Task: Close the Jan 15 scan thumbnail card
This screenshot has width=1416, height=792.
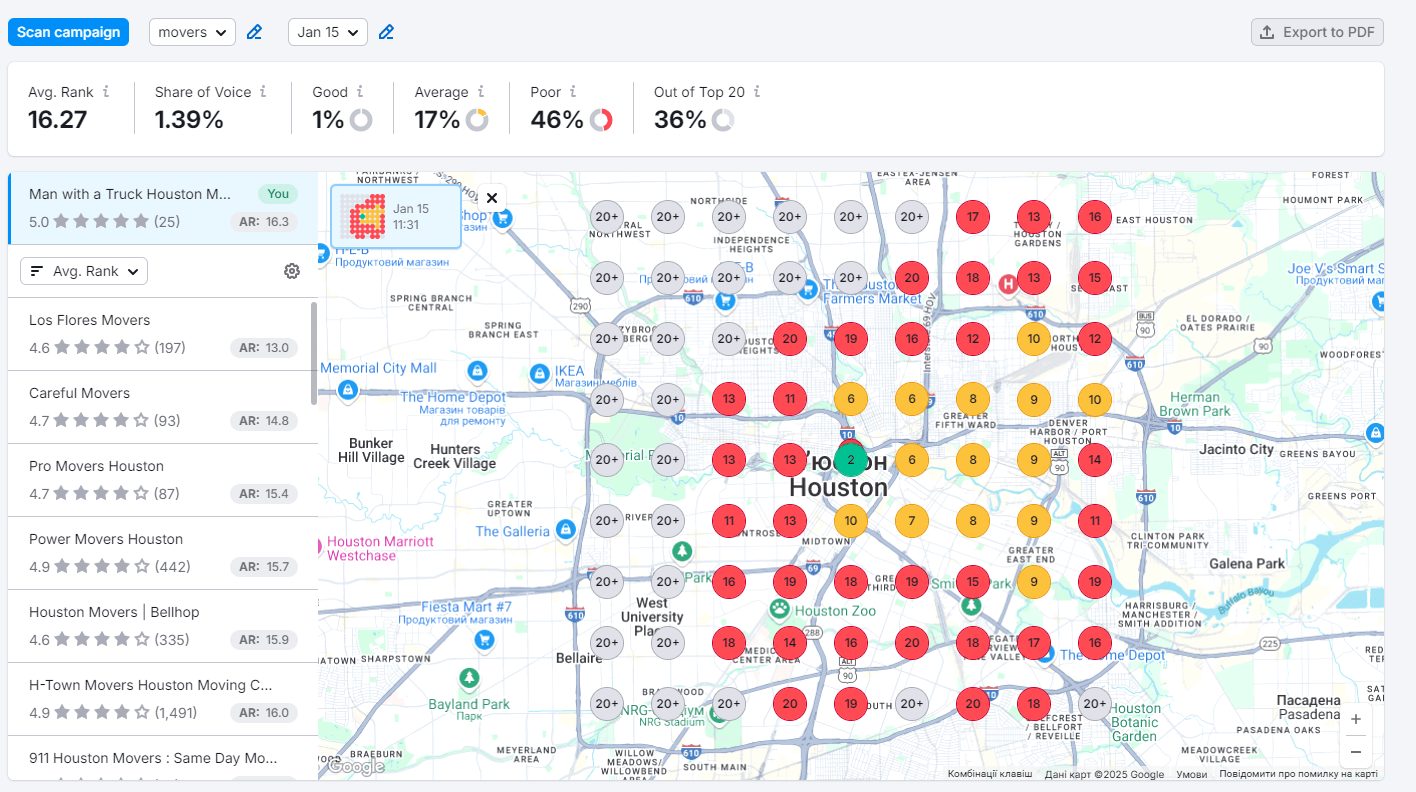Action: pos(492,198)
